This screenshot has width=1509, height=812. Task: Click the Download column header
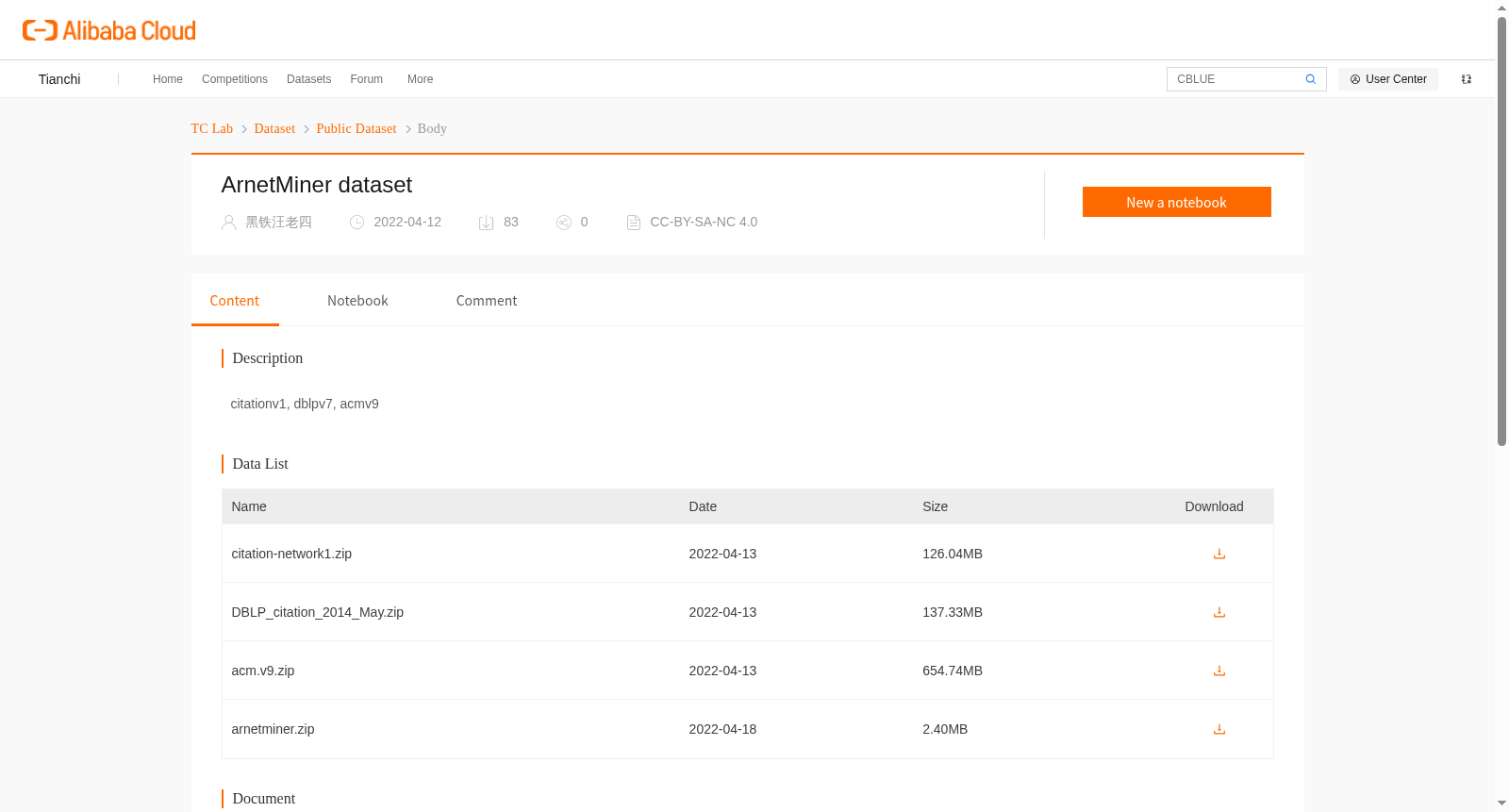pyautogui.click(x=1214, y=506)
